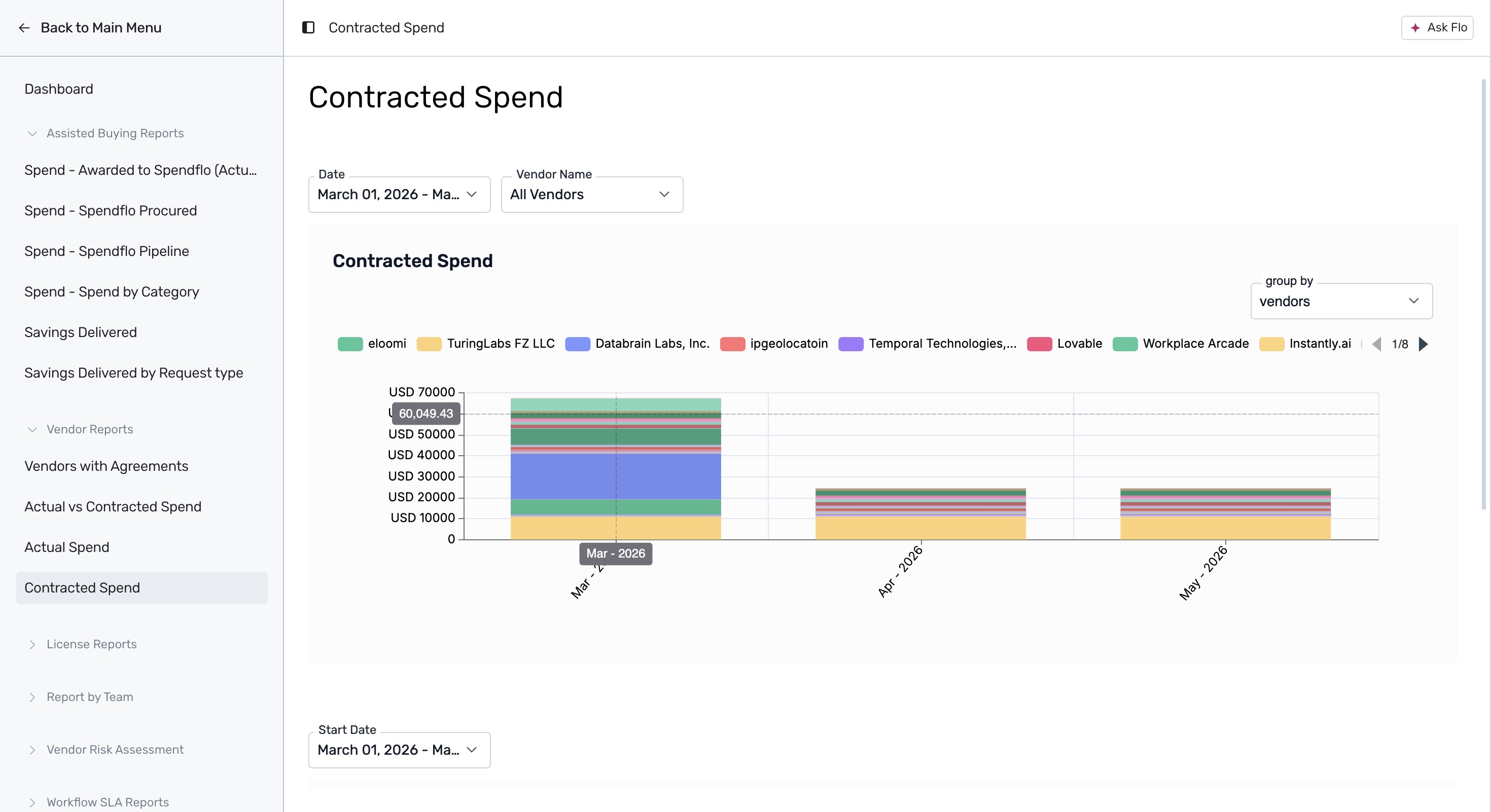Screen dimensions: 1491x812
Task: Click the page vertical scrollbar
Action: (x=1483, y=294)
